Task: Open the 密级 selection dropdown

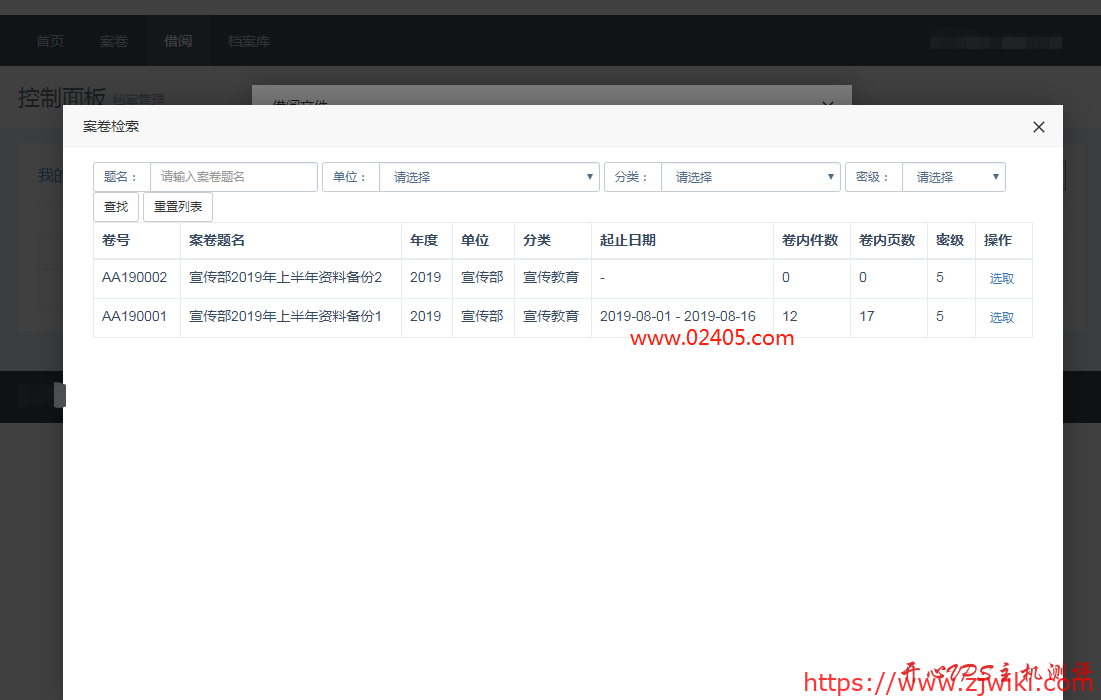Action: tap(953, 176)
